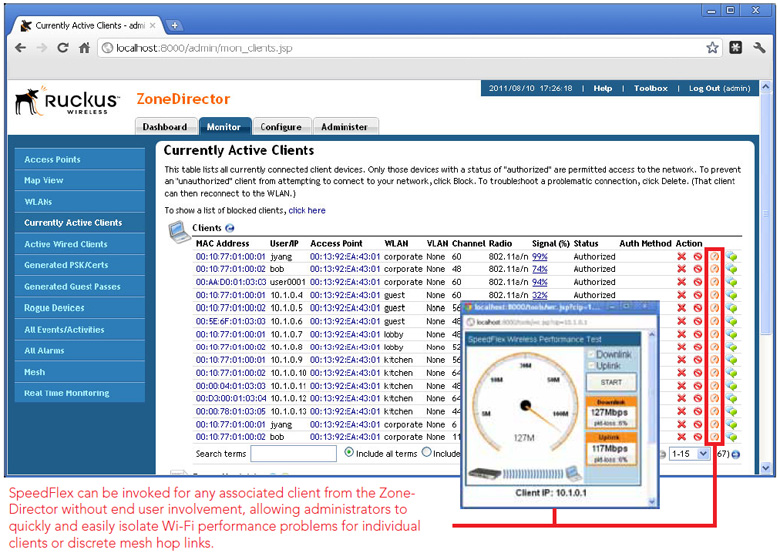Reload the page with the refresh icon
Viewport: 780px width, 553px height.
63,48
